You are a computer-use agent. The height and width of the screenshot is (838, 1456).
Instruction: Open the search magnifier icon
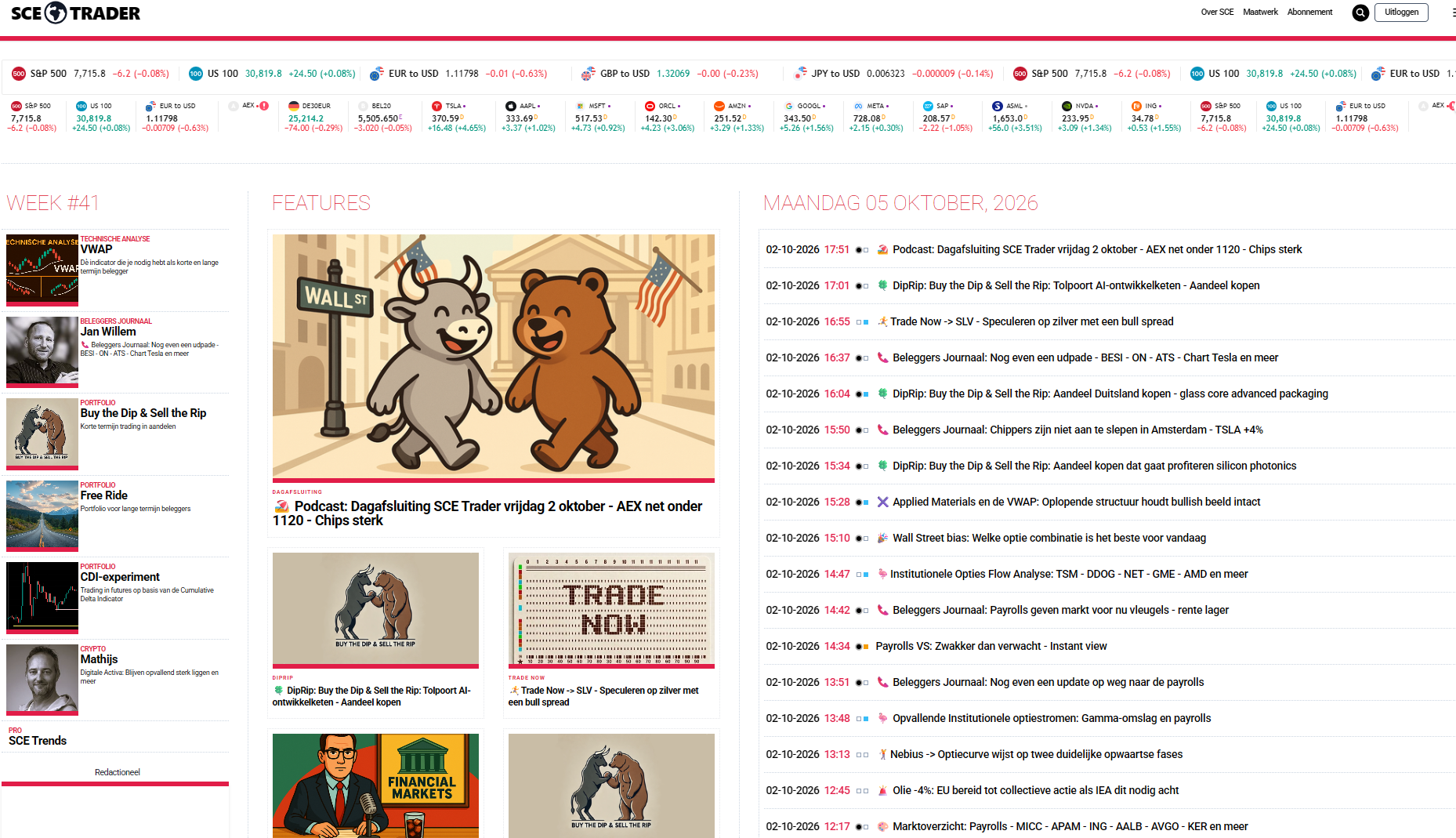1360,13
